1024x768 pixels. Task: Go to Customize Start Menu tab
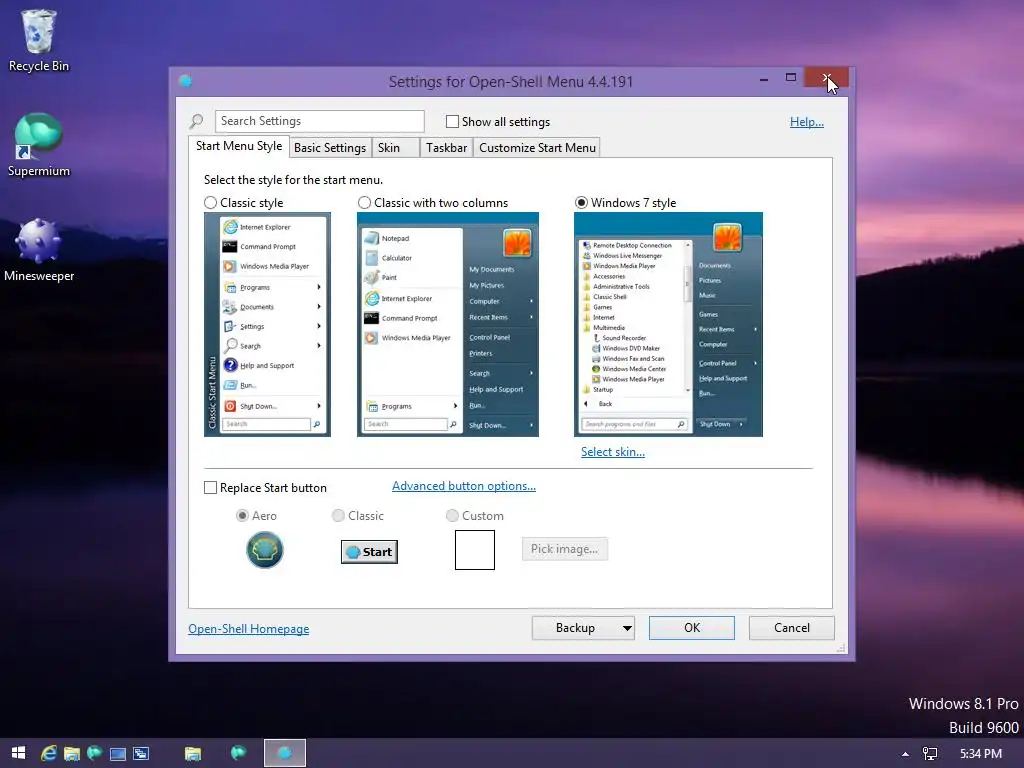point(537,148)
